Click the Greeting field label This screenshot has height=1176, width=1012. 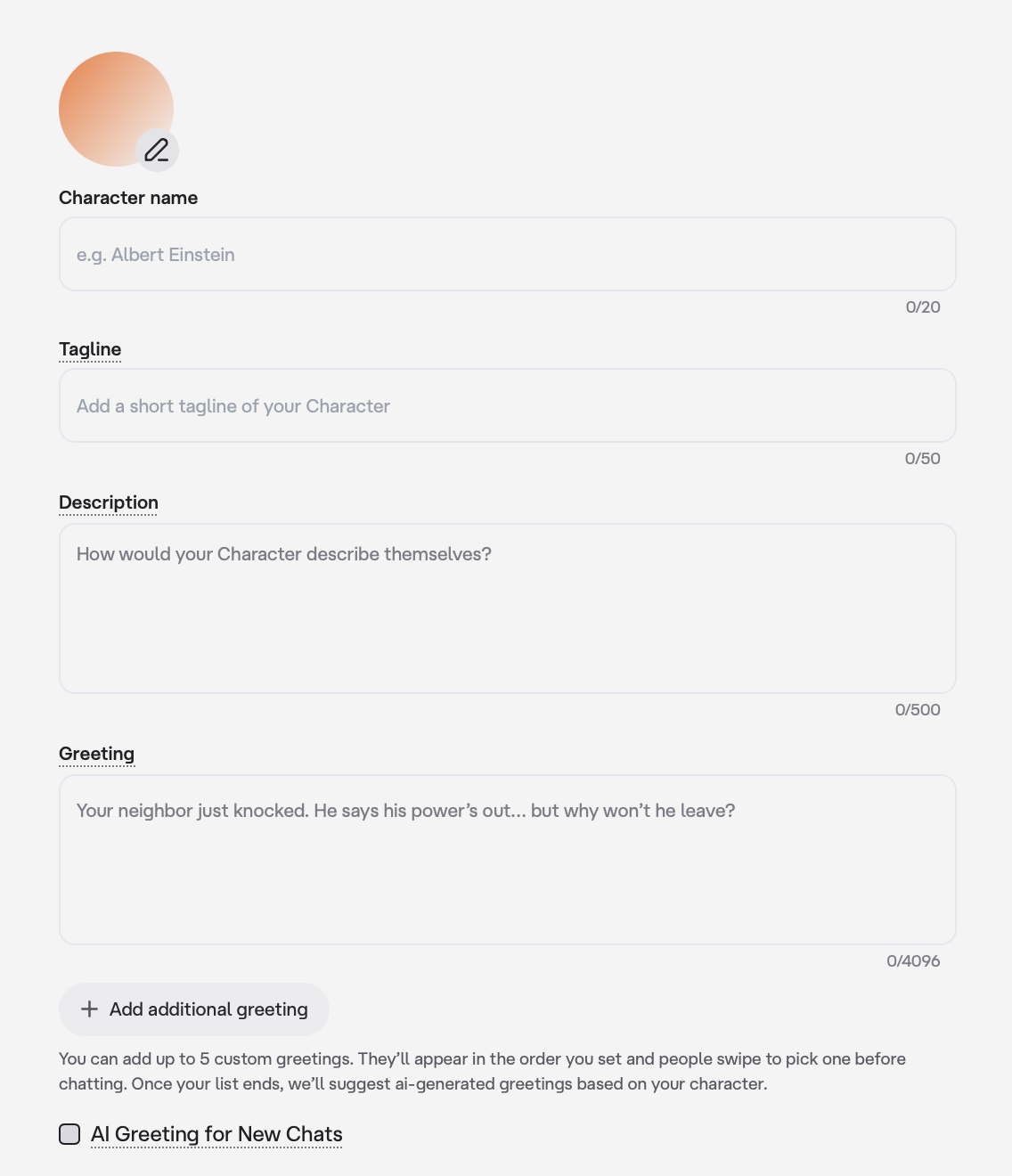[x=96, y=754]
